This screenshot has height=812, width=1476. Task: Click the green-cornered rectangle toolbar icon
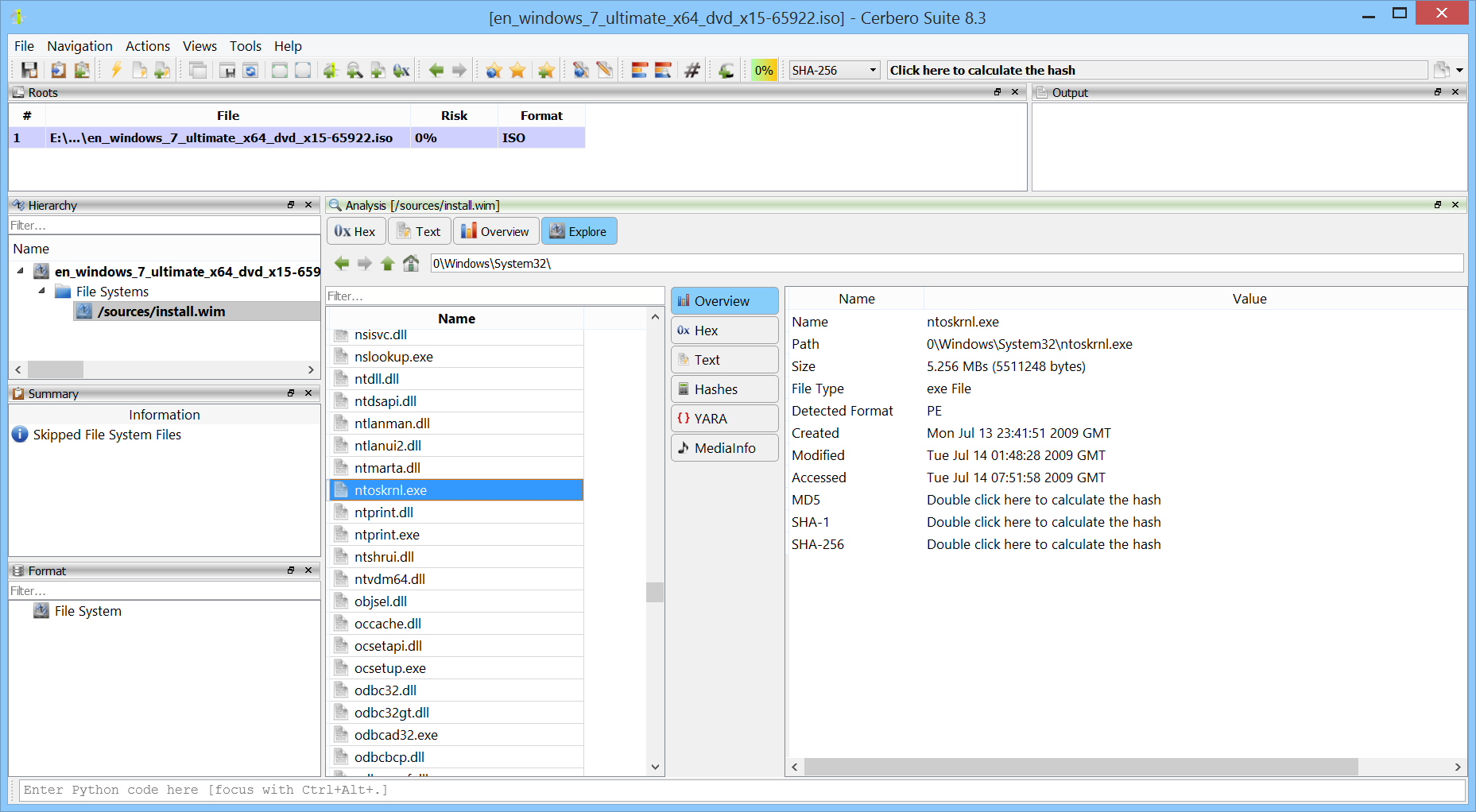[280, 70]
